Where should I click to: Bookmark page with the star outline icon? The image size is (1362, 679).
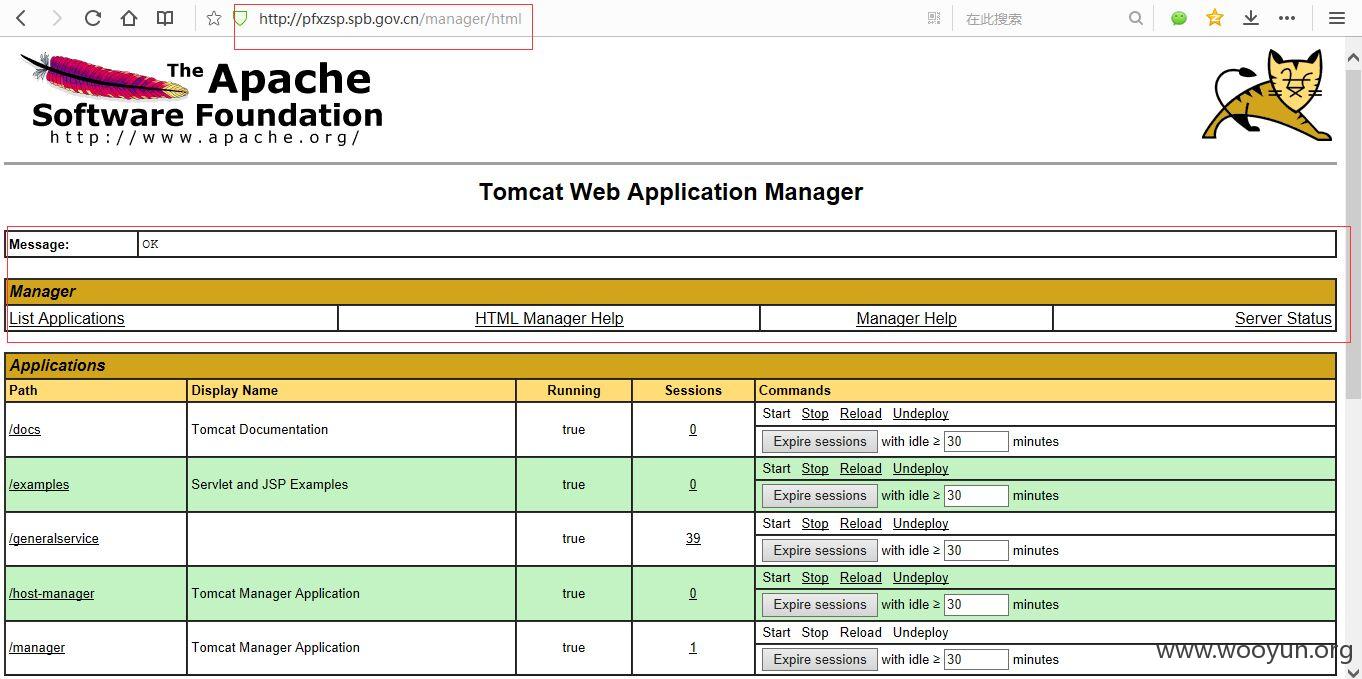point(213,18)
